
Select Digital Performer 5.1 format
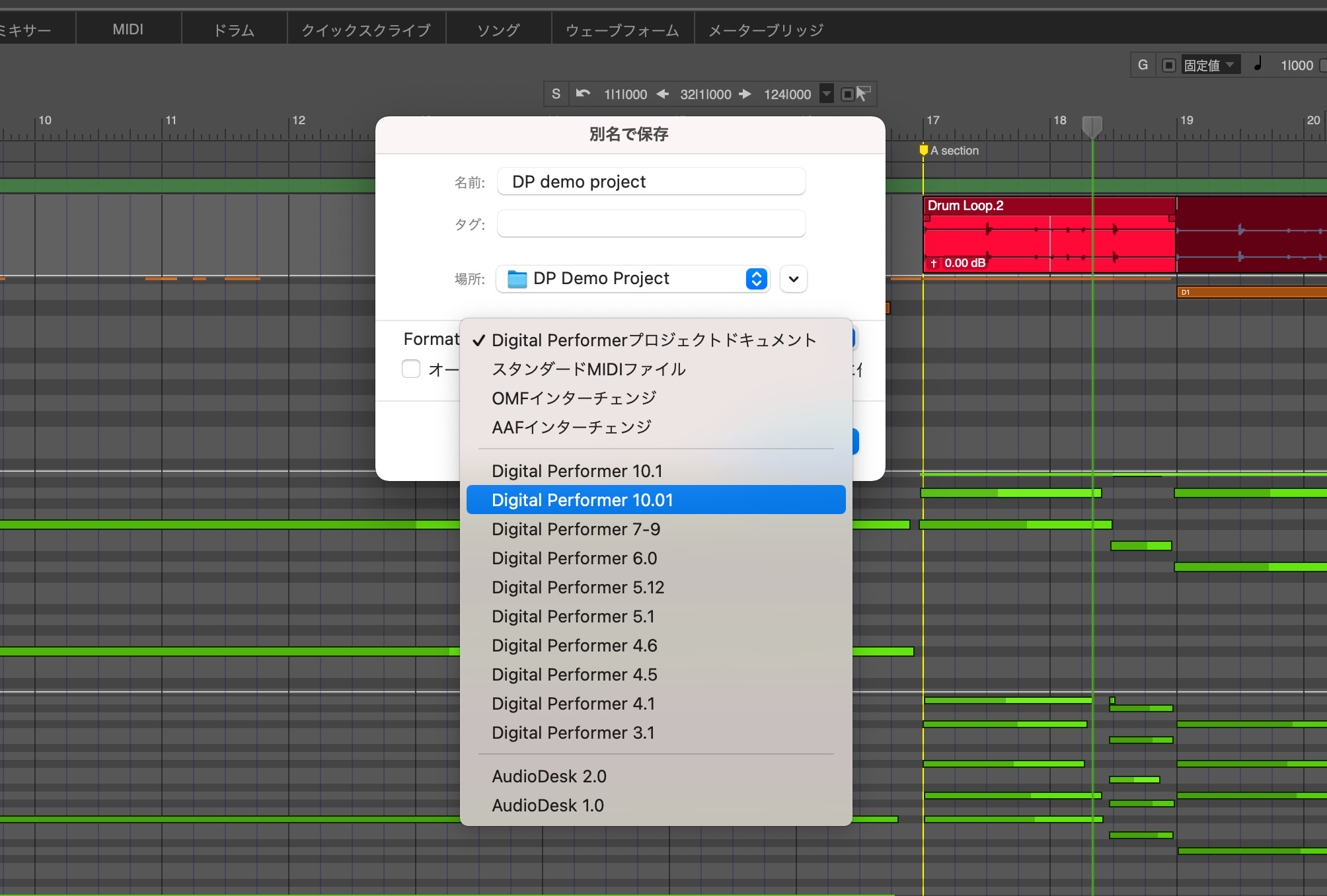click(656, 616)
